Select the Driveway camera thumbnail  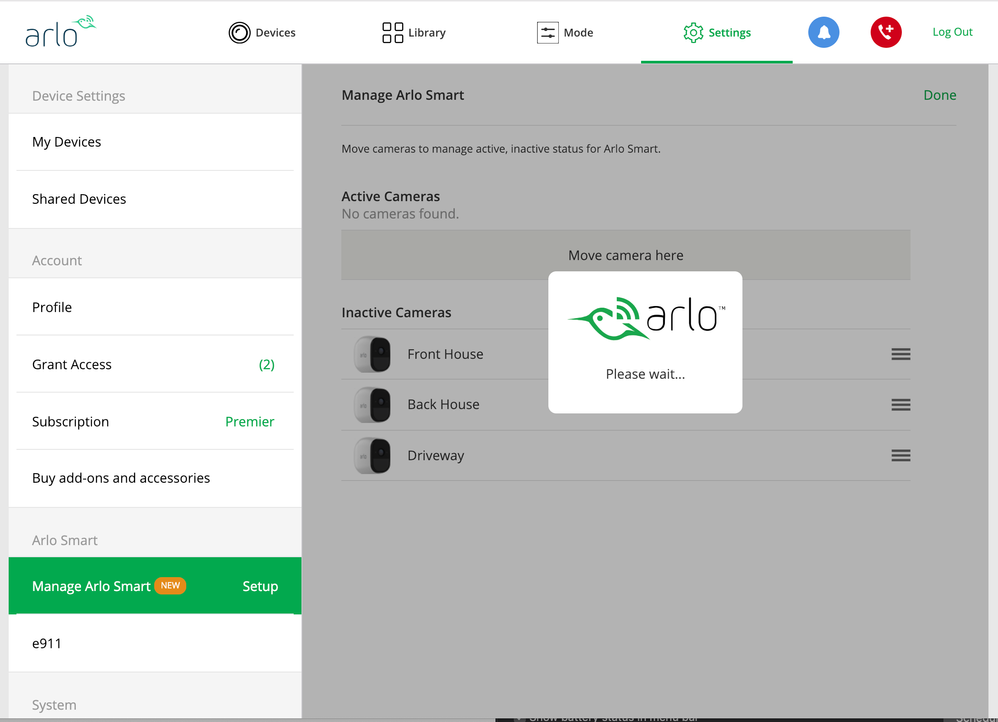click(x=372, y=455)
